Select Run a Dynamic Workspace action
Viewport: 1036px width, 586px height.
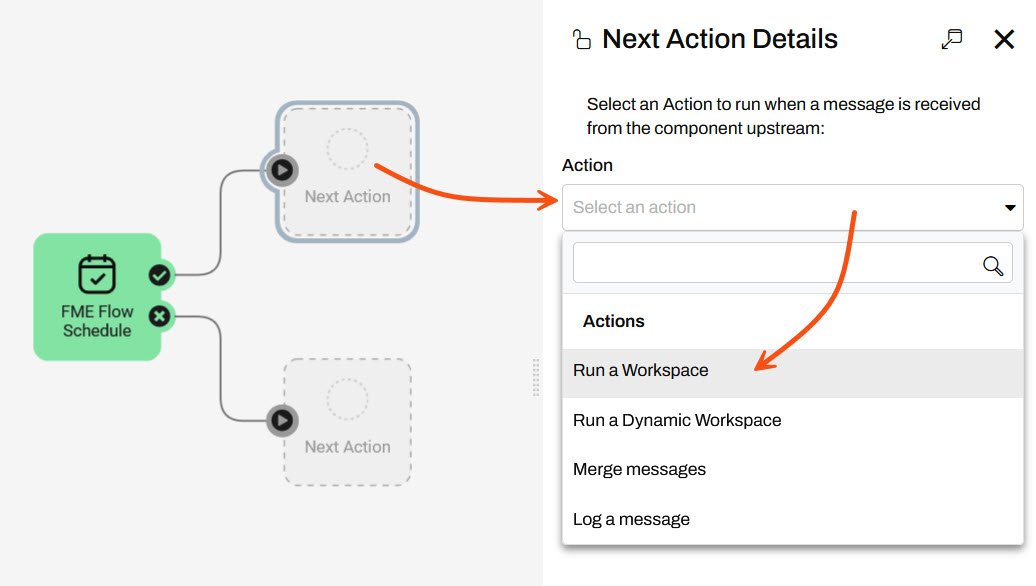[676, 420]
